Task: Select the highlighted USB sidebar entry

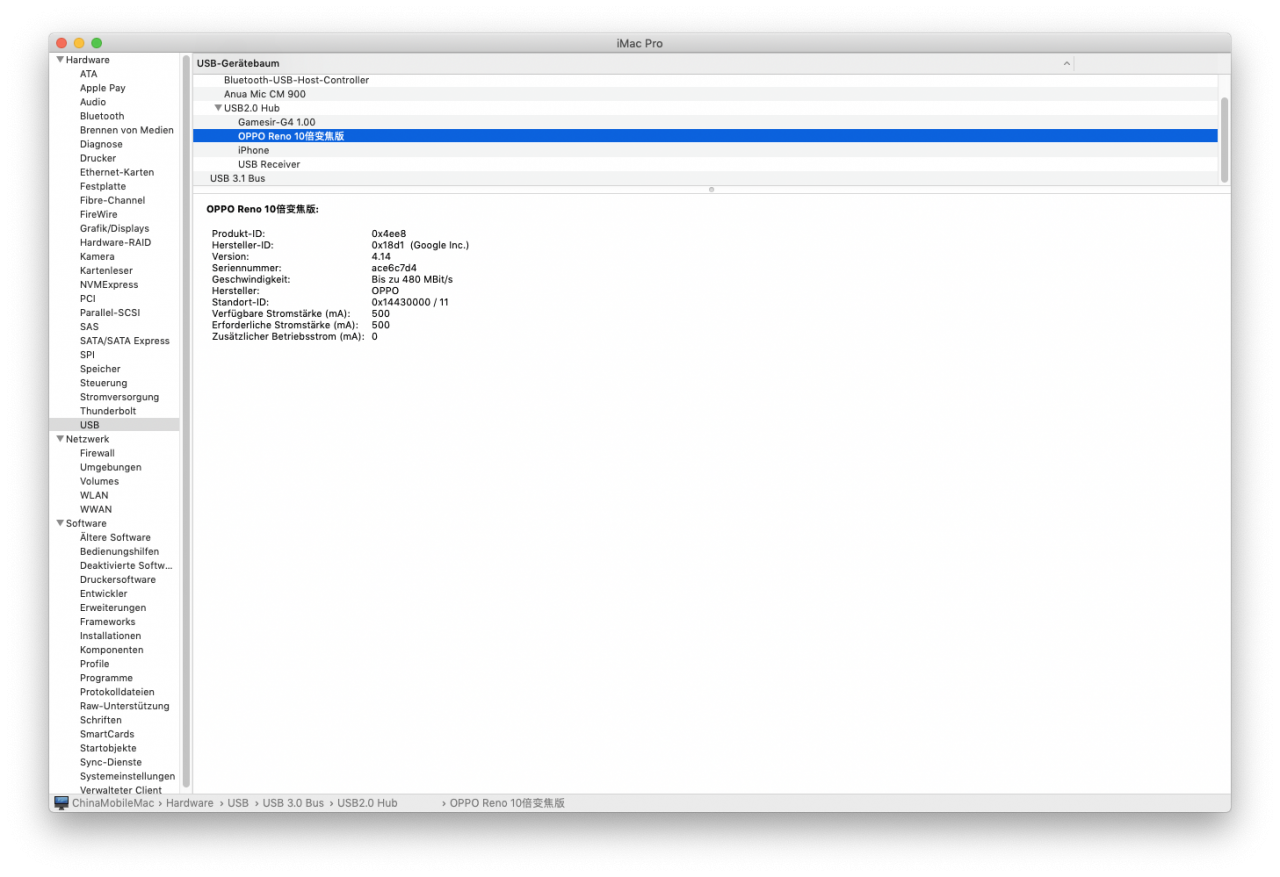Action: tap(114, 425)
